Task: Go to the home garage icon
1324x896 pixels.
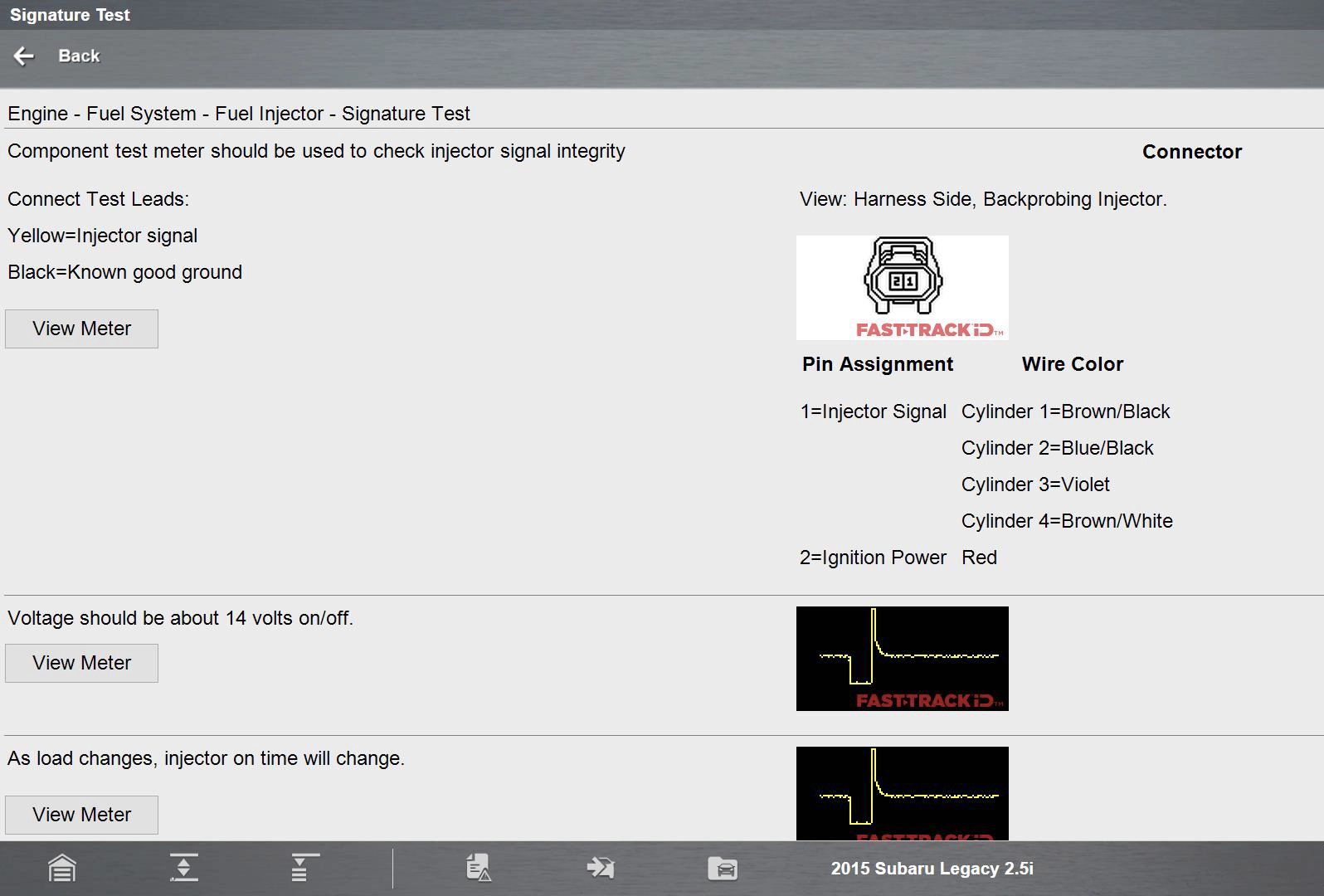Action: [62, 869]
